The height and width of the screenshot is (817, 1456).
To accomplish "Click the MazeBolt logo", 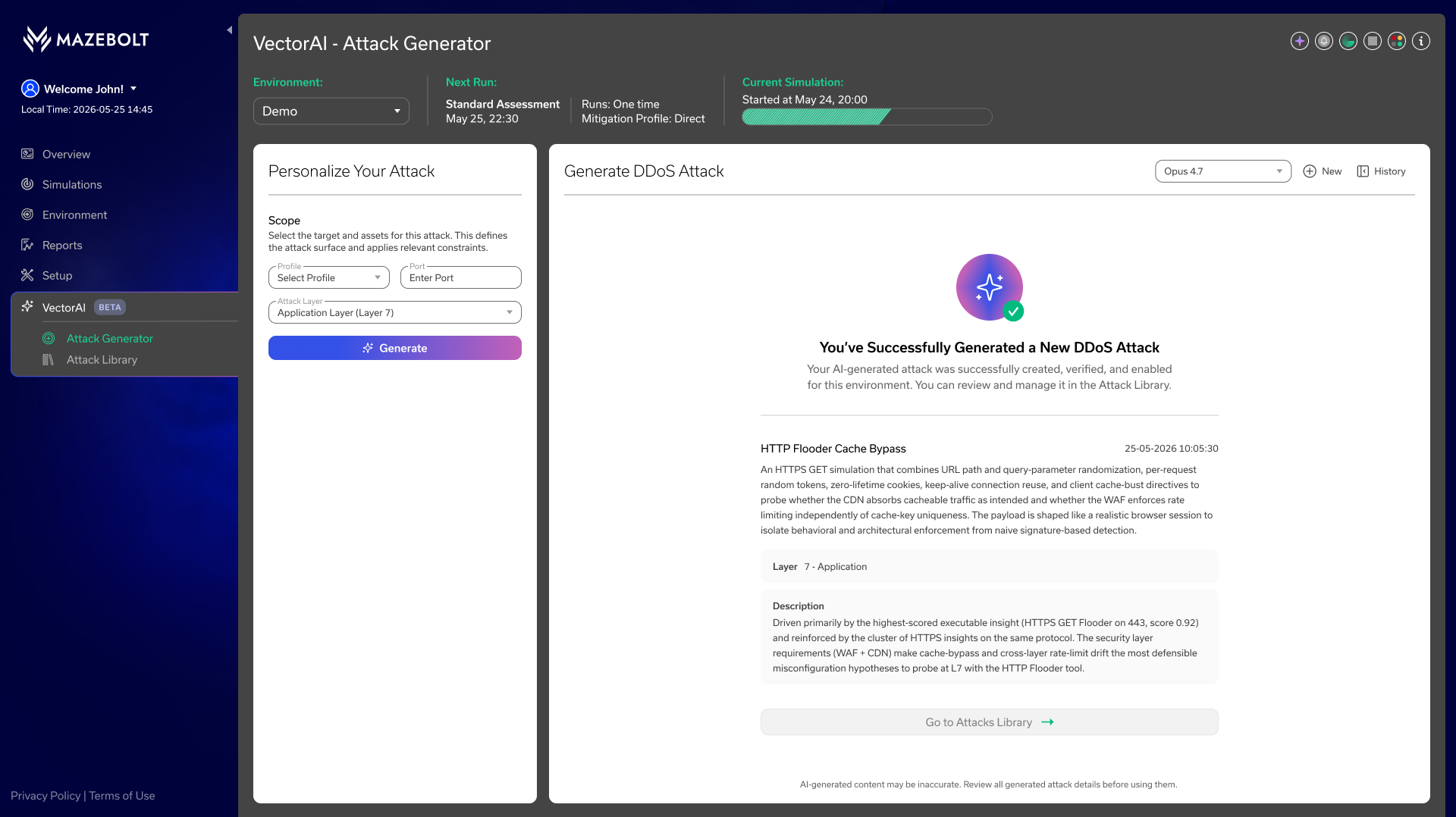I will coord(86,39).
